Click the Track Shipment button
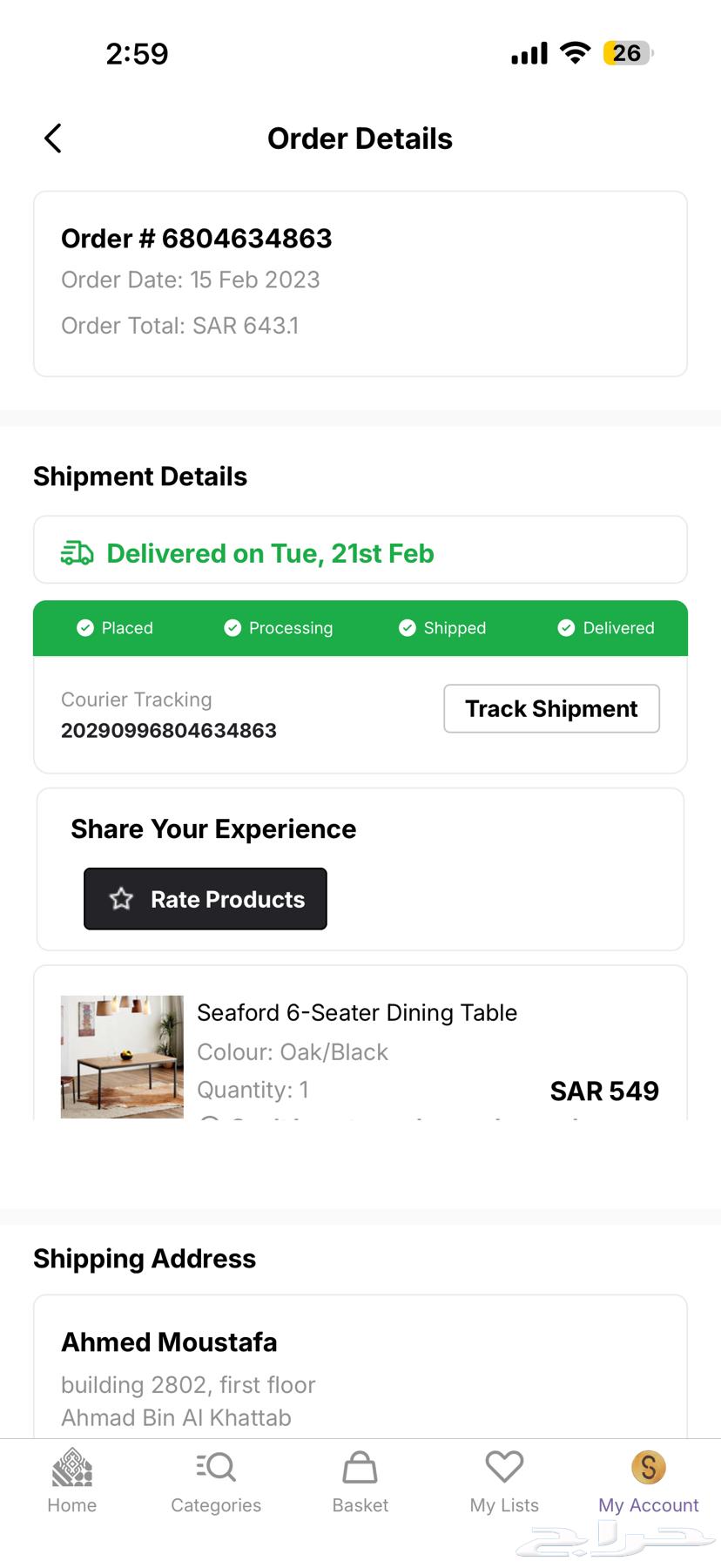721x1568 pixels. click(551, 708)
